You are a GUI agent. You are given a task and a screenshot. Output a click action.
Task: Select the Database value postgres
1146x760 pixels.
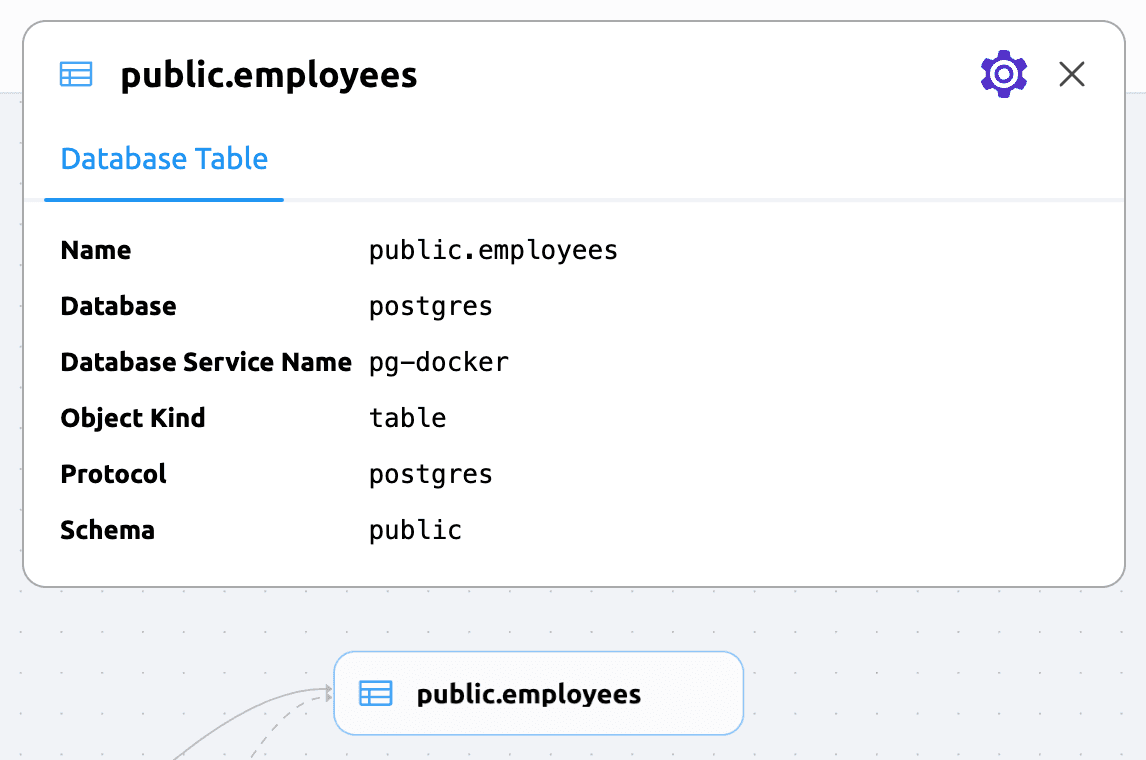coord(430,306)
